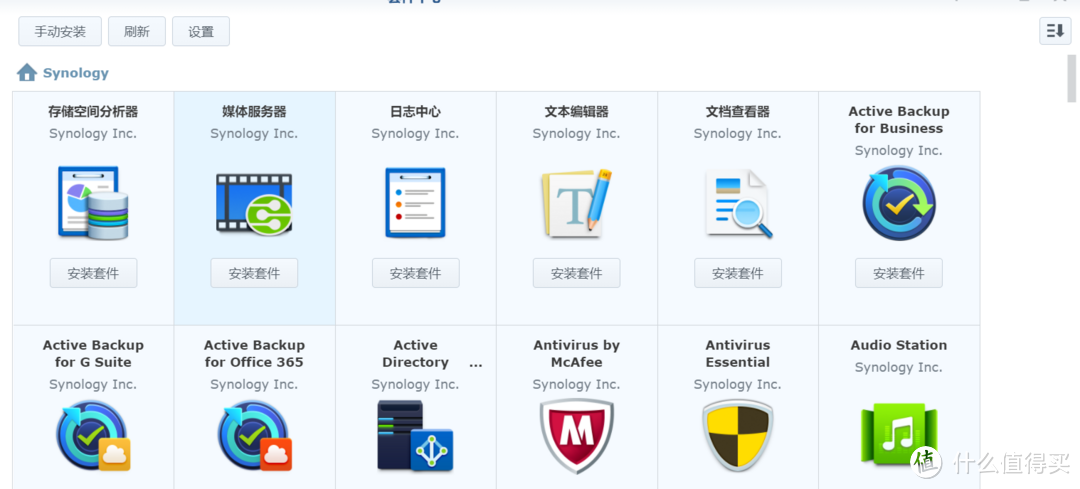This screenshot has width=1080, height=489.
Task: Install the Active Backup for Business package
Action: pyautogui.click(x=899, y=273)
